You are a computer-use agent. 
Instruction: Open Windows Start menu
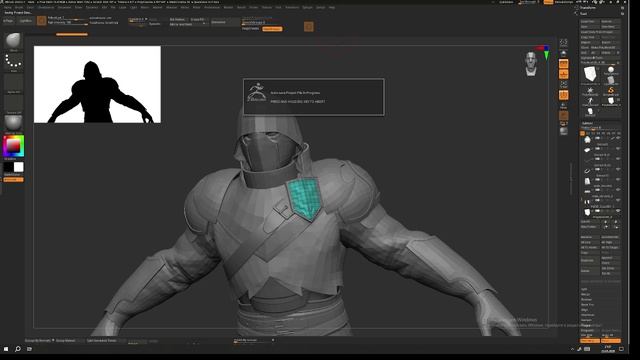[6, 349]
